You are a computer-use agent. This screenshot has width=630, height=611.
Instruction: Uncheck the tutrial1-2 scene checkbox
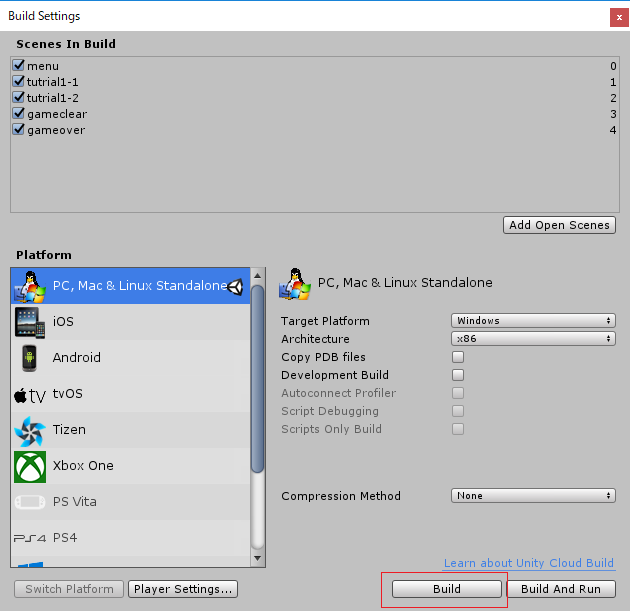click(x=18, y=97)
